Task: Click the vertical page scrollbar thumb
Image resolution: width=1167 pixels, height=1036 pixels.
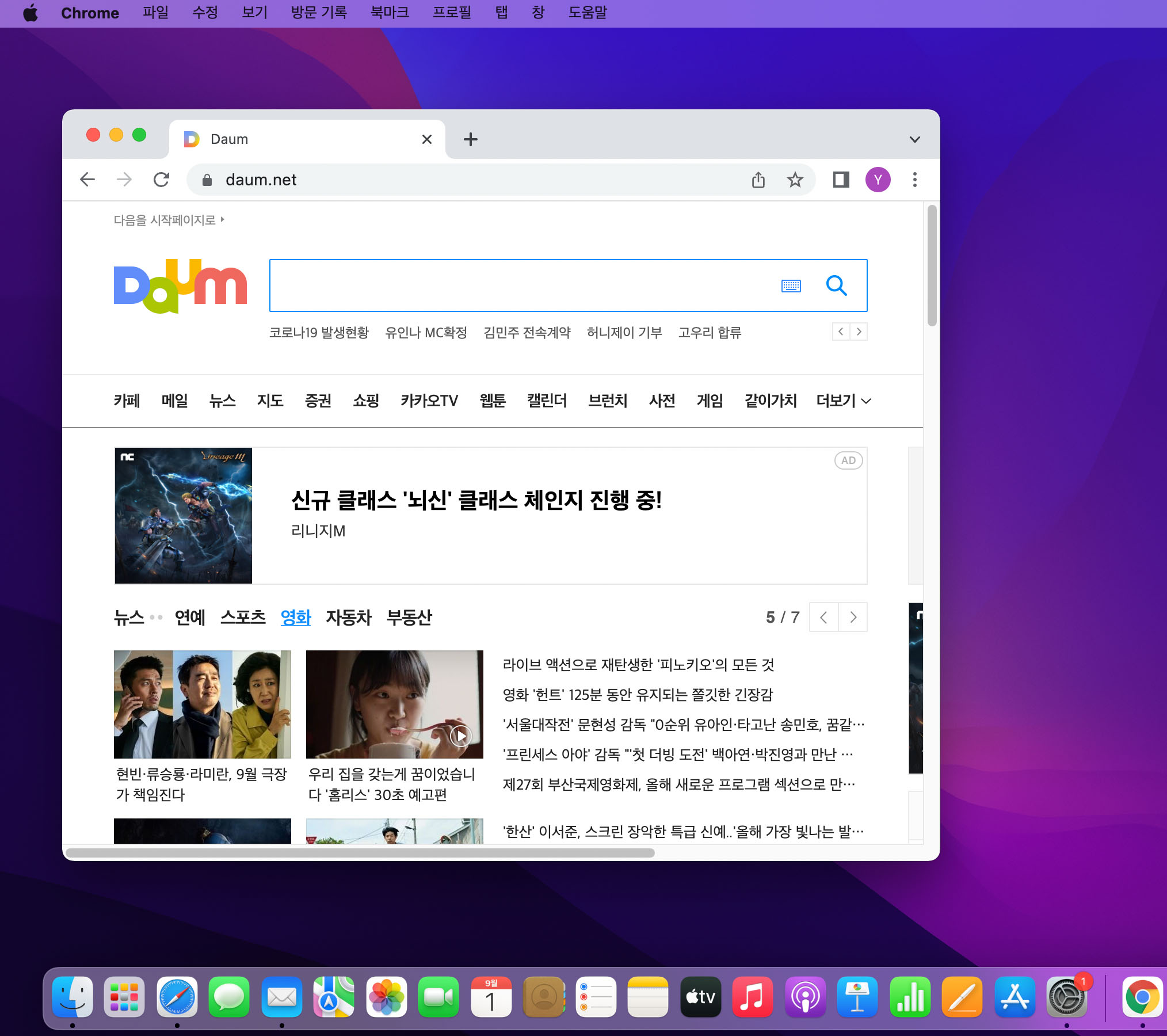Action: point(932,266)
